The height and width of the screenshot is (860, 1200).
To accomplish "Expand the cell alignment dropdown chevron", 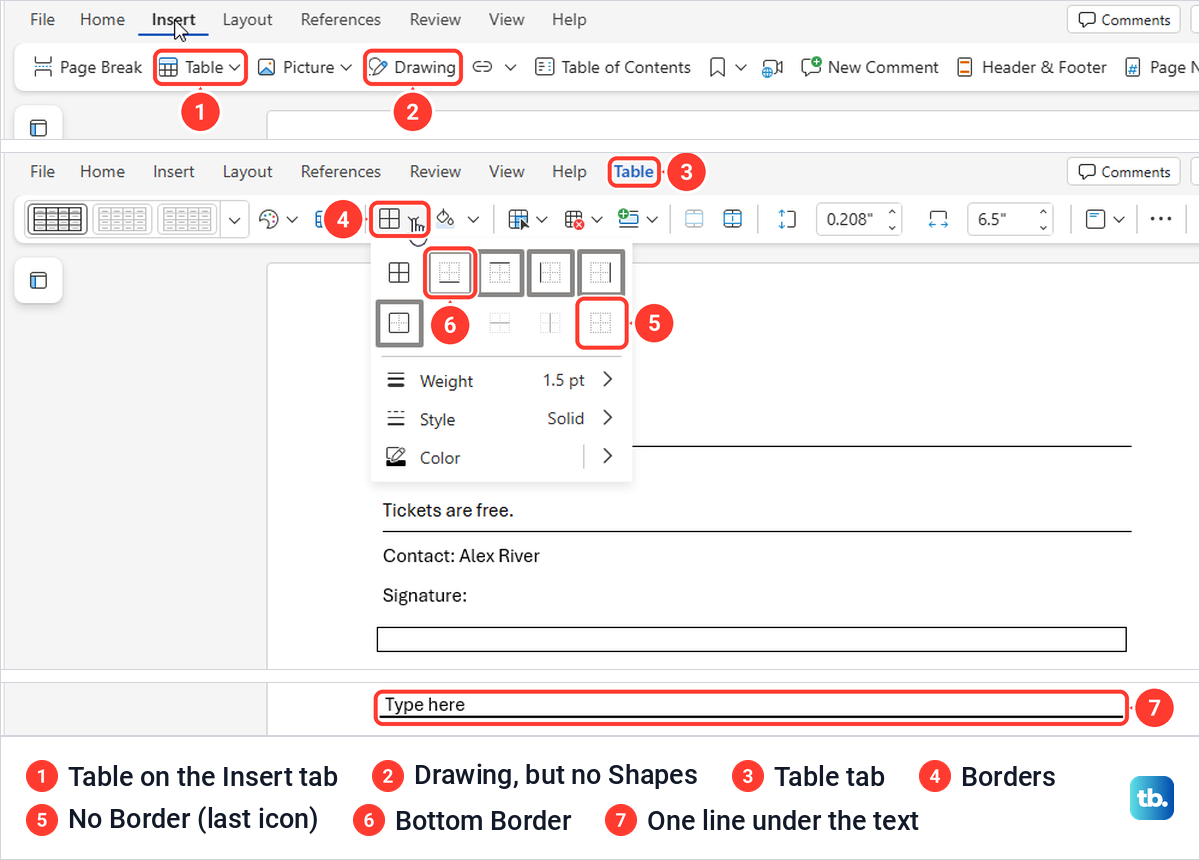I will [1119, 219].
